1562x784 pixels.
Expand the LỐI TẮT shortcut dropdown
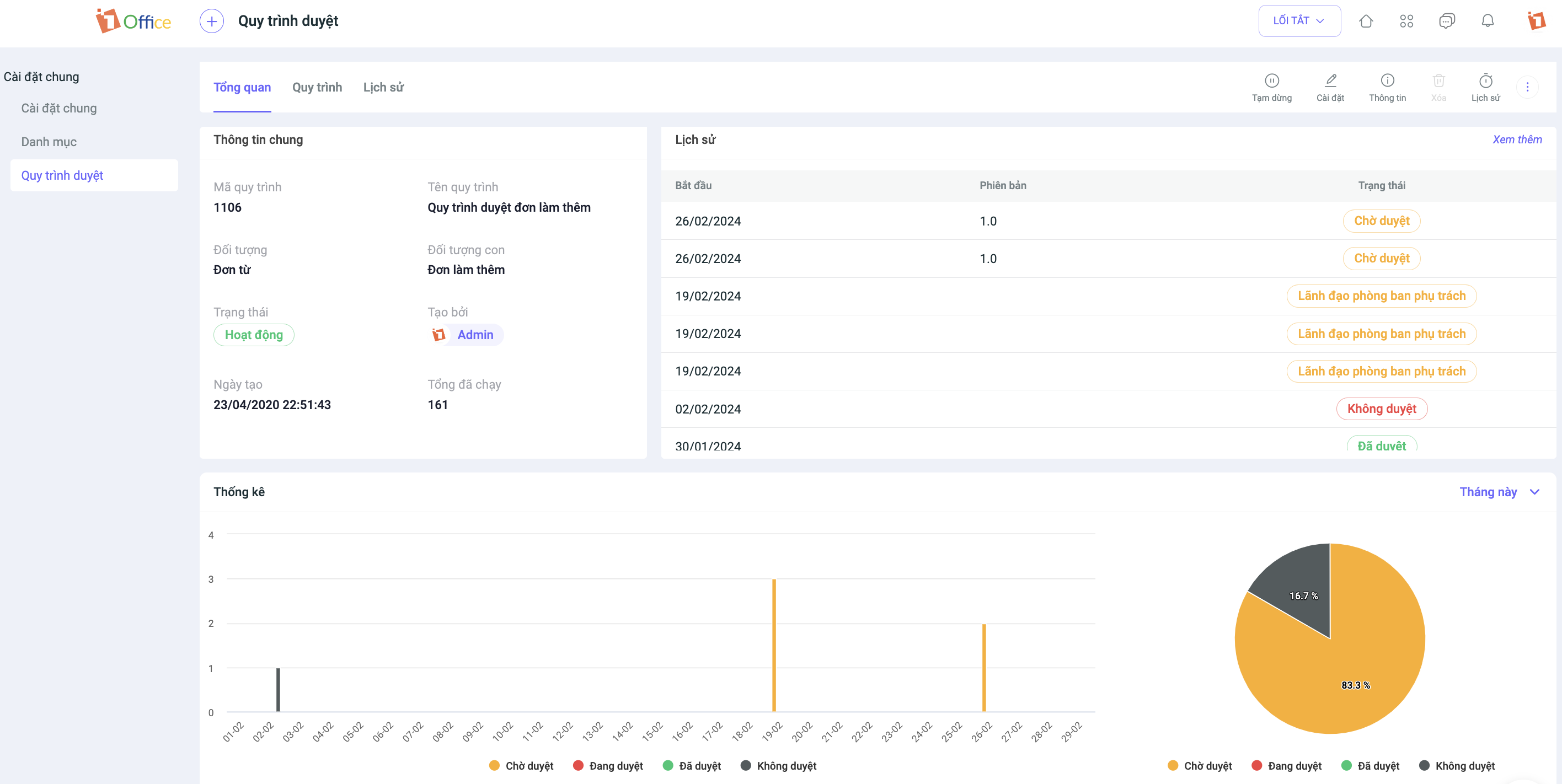pyautogui.click(x=1299, y=21)
